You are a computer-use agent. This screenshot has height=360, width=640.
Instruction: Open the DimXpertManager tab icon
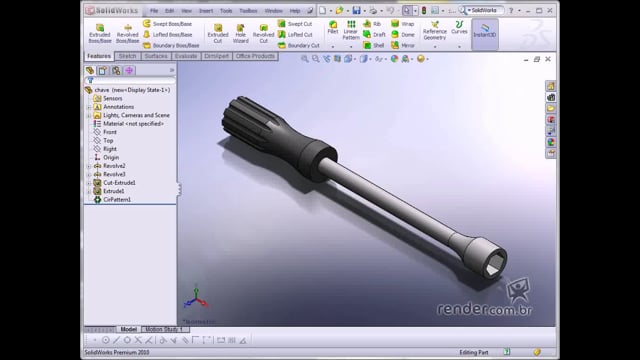click(129, 70)
